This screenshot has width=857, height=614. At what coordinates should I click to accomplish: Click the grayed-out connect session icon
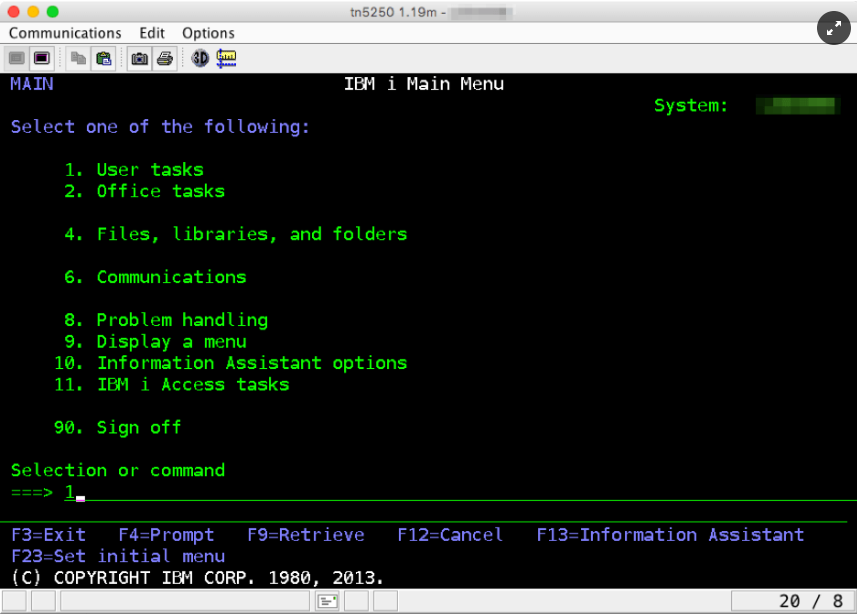coord(17,58)
